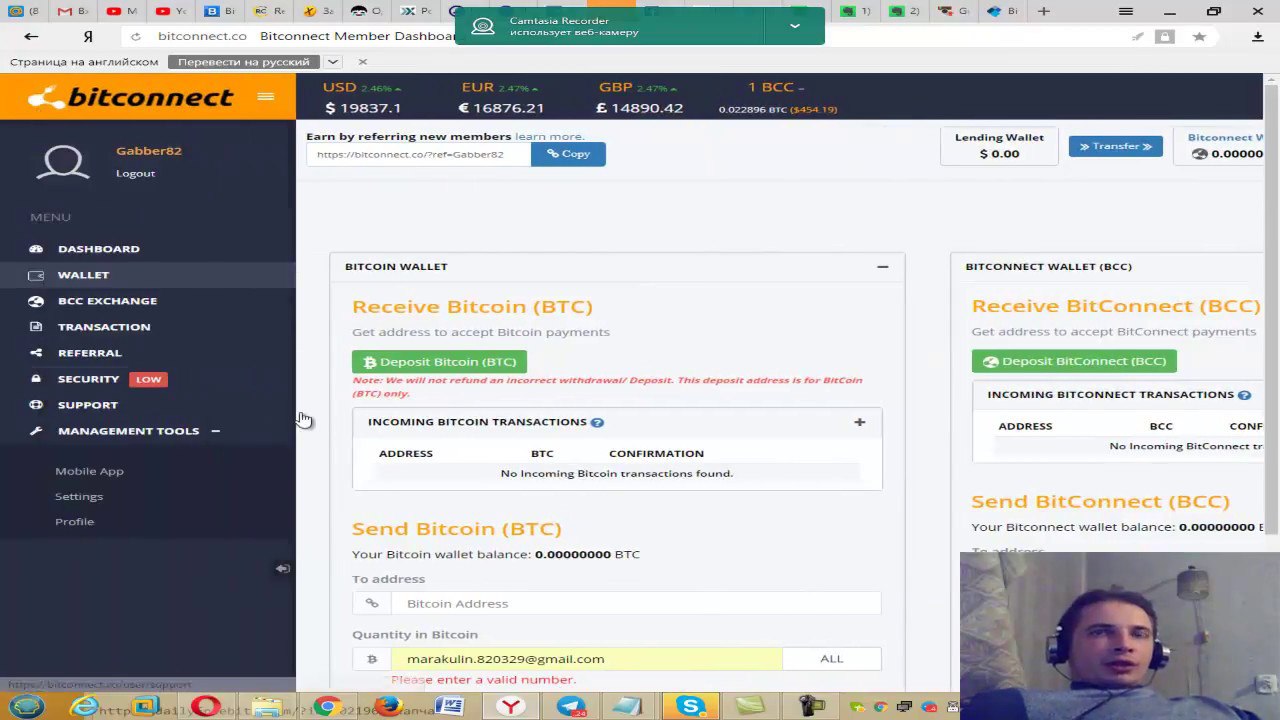Click the LOW security badge
1280x720 pixels.
[x=148, y=379]
